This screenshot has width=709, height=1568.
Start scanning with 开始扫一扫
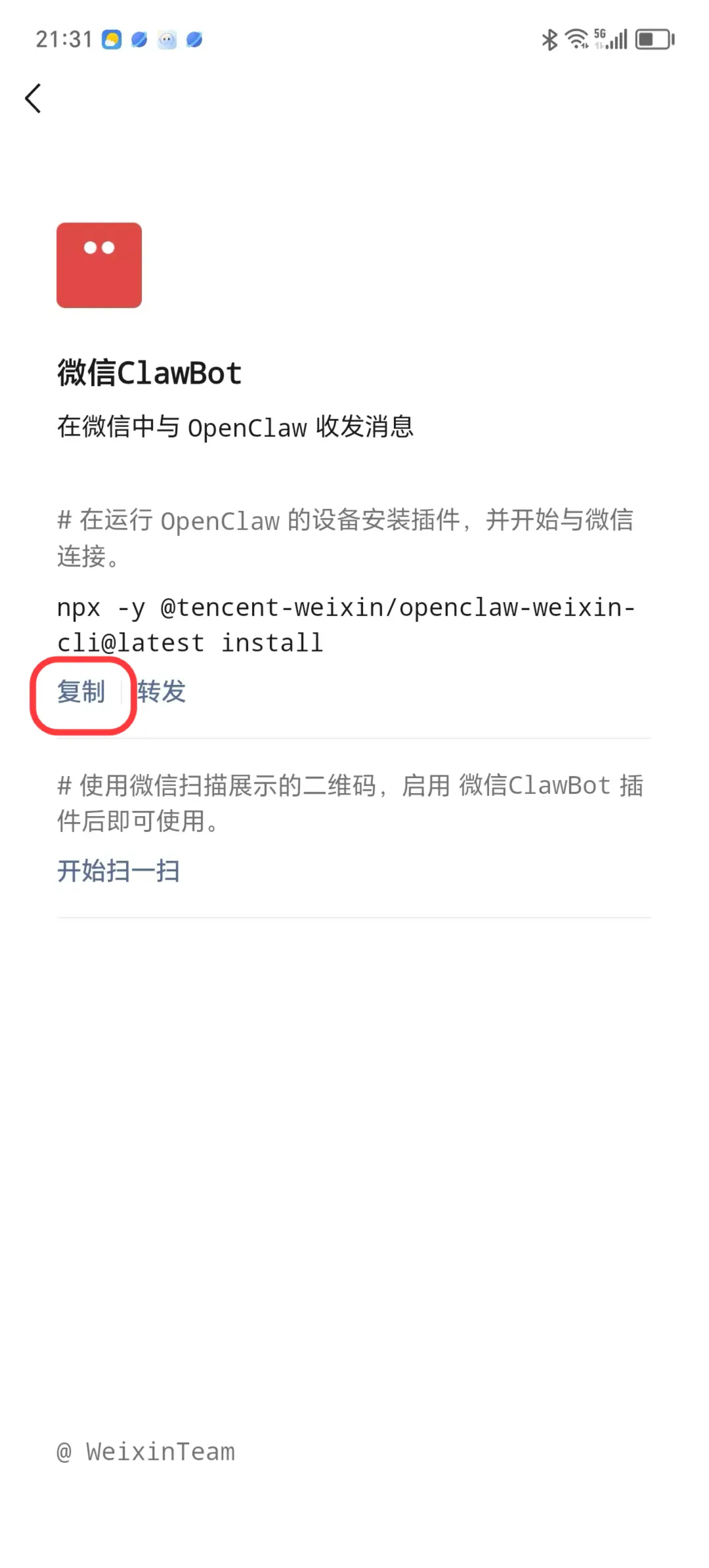(118, 871)
